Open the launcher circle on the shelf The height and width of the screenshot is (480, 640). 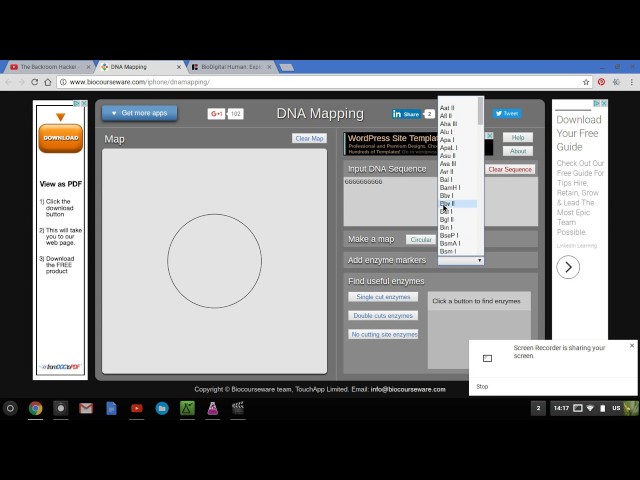10,408
